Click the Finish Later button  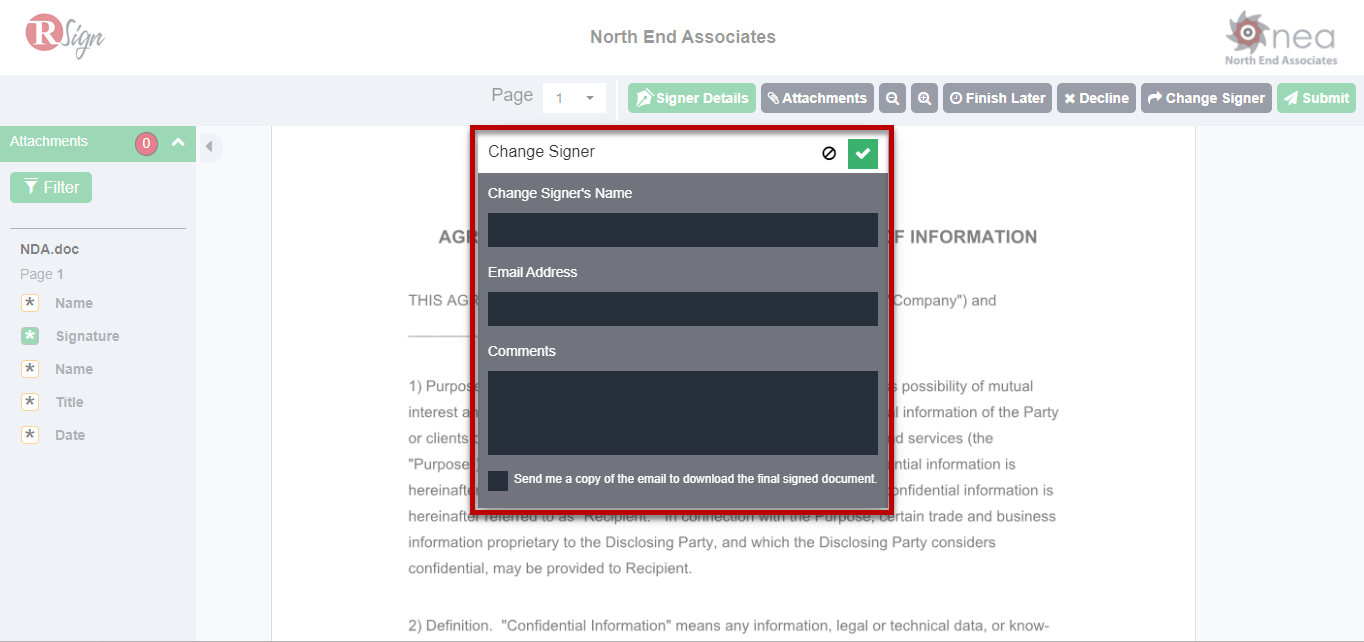pyautogui.click(x=997, y=98)
